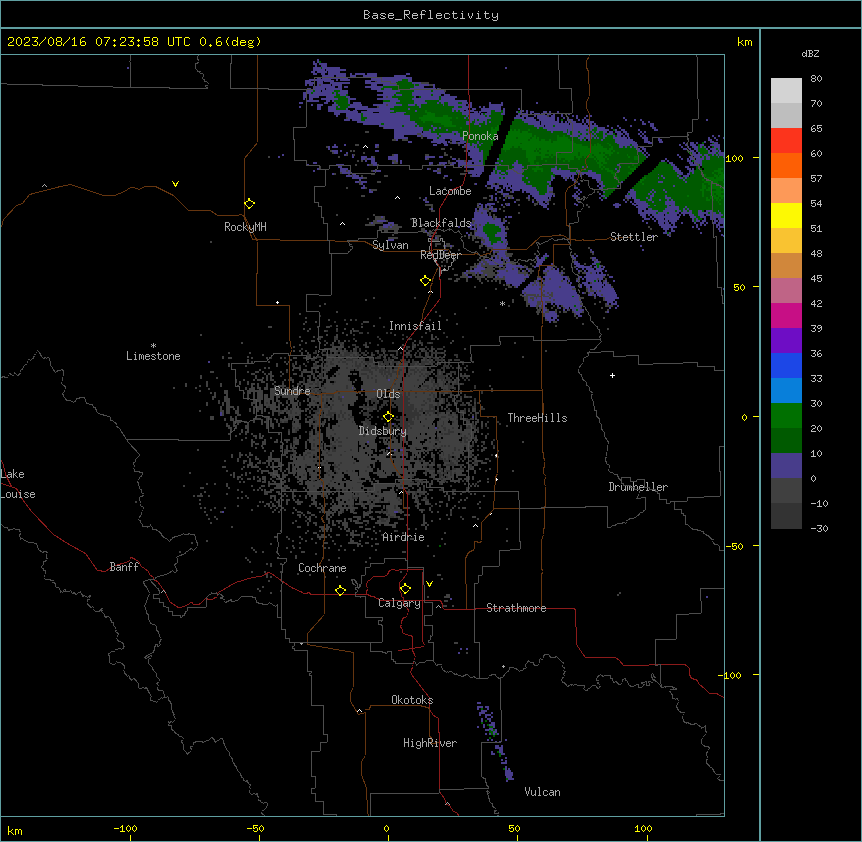Click the RockyMH label

click(x=245, y=227)
